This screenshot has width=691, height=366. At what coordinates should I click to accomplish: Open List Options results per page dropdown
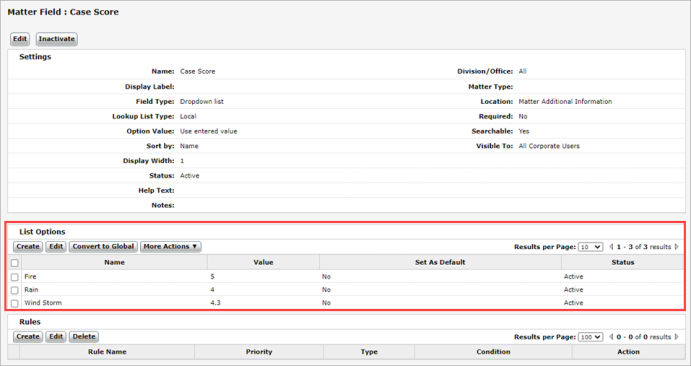click(x=591, y=247)
